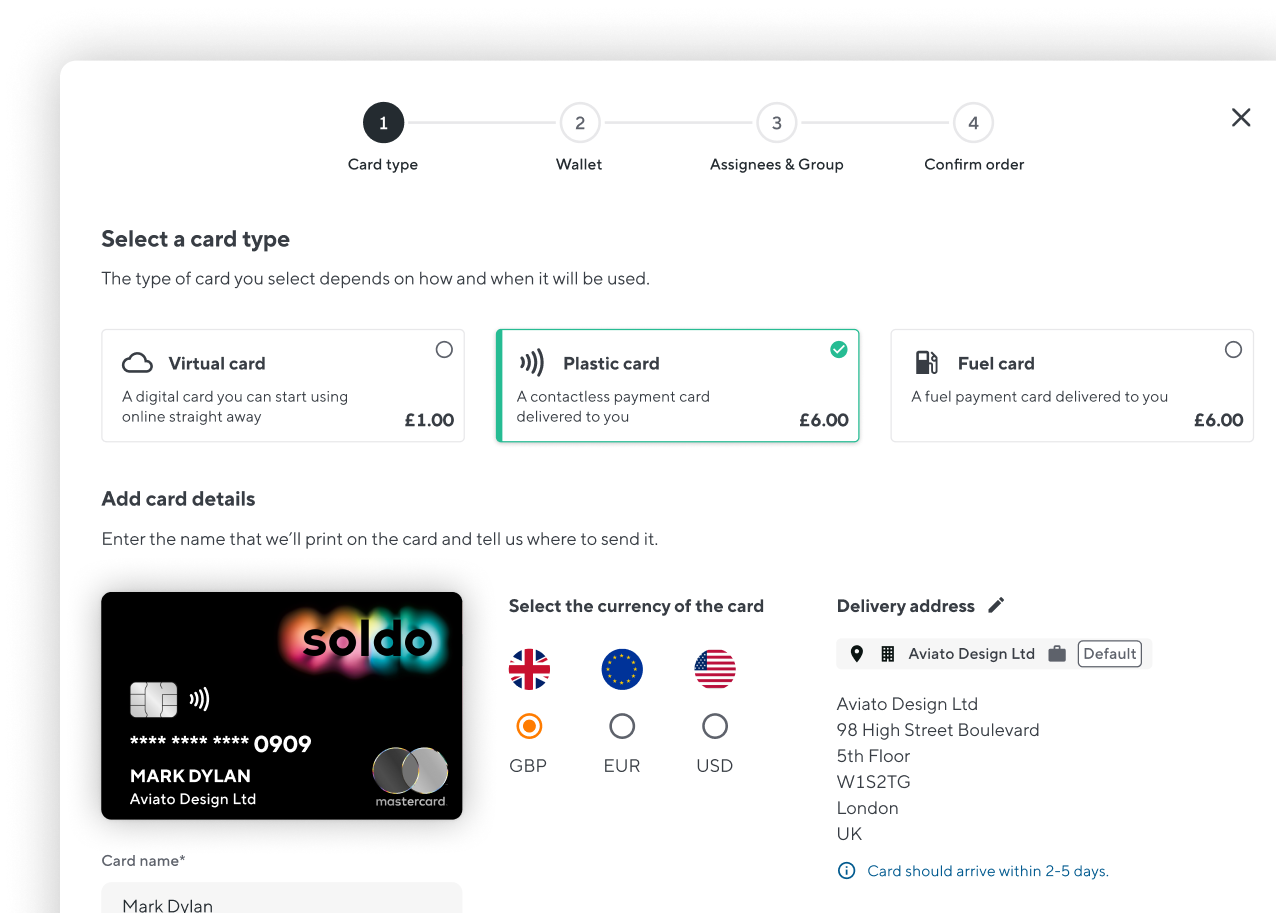This screenshot has width=1276, height=913.
Task: Select the UK flag currency icon
Action: point(529,669)
